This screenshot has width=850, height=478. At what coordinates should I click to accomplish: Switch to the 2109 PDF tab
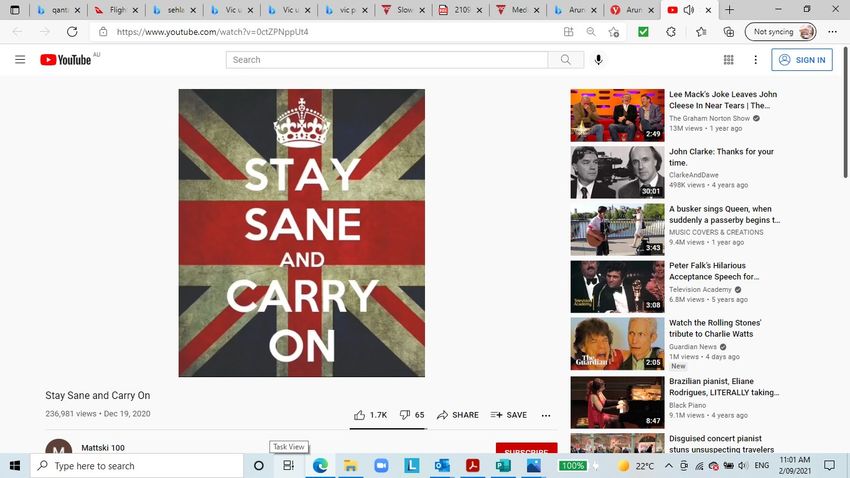point(461,10)
